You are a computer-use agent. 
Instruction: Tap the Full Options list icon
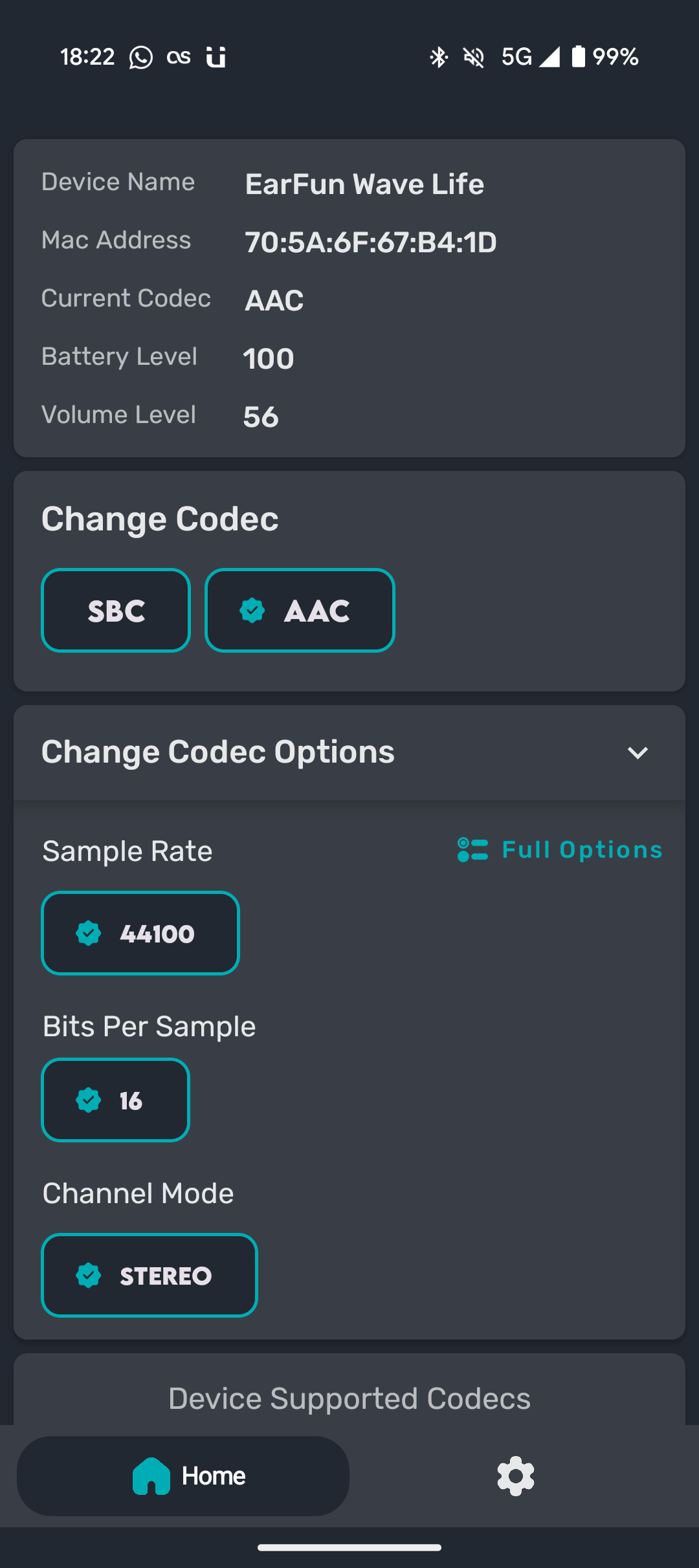point(472,850)
